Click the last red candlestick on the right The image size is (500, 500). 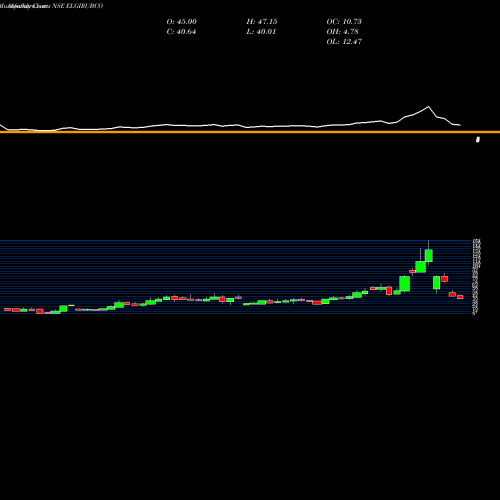point(460,297)
